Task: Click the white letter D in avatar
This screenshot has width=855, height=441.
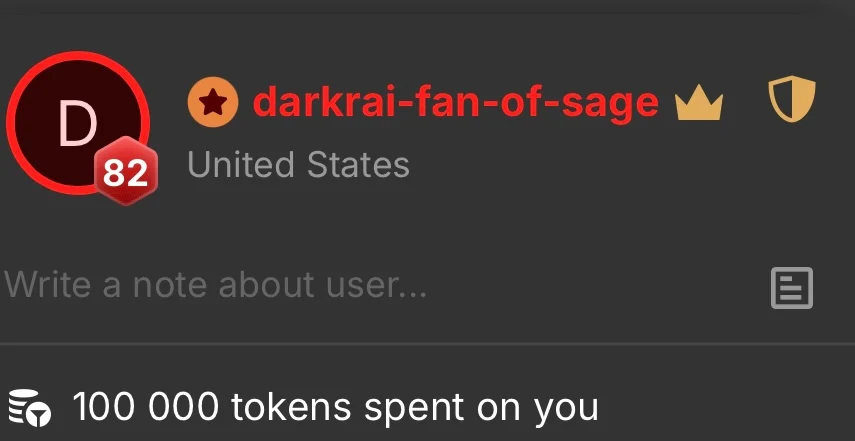Action: [x=77, y=125]
